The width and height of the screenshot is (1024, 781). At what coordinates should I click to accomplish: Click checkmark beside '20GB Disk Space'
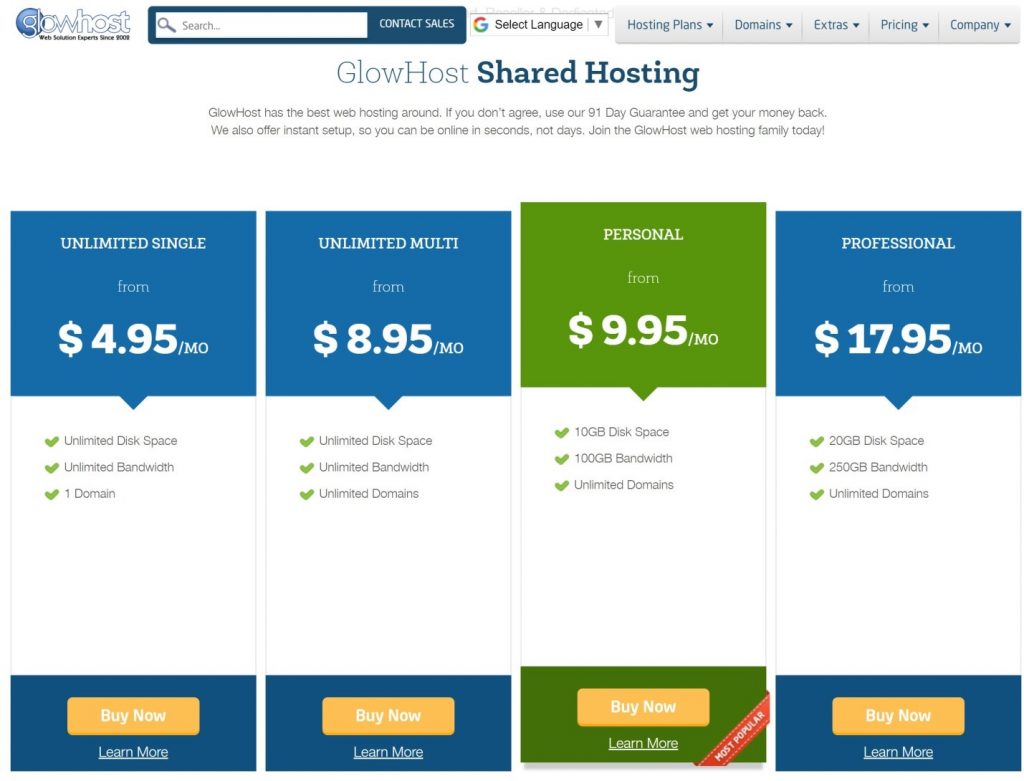click(x=816, y=441)
